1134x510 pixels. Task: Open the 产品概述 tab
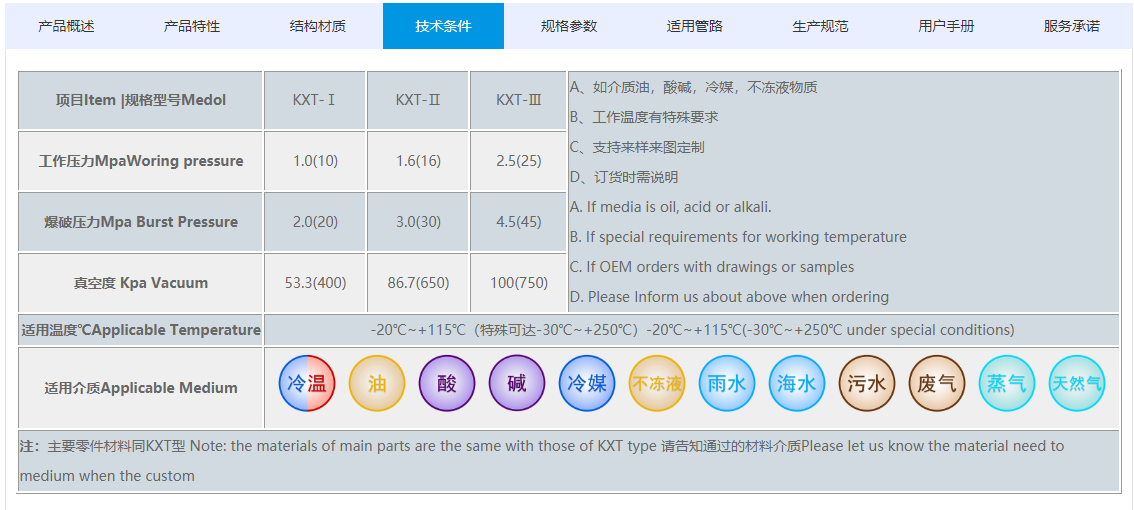coord(66,26)
